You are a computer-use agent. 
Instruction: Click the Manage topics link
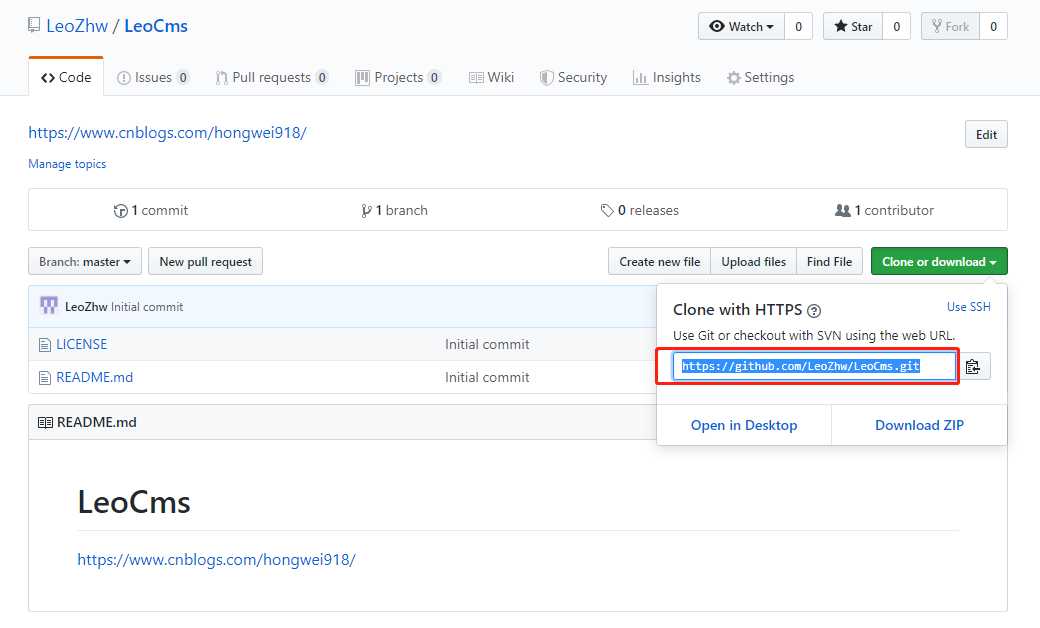coord(67,164)
